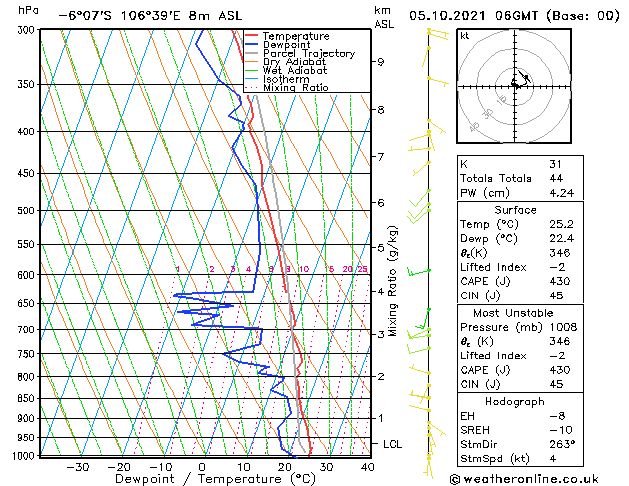Click the 600 hPa pressure level label
Viewport: 629px width, 486px height.
(x=28, y=275)
